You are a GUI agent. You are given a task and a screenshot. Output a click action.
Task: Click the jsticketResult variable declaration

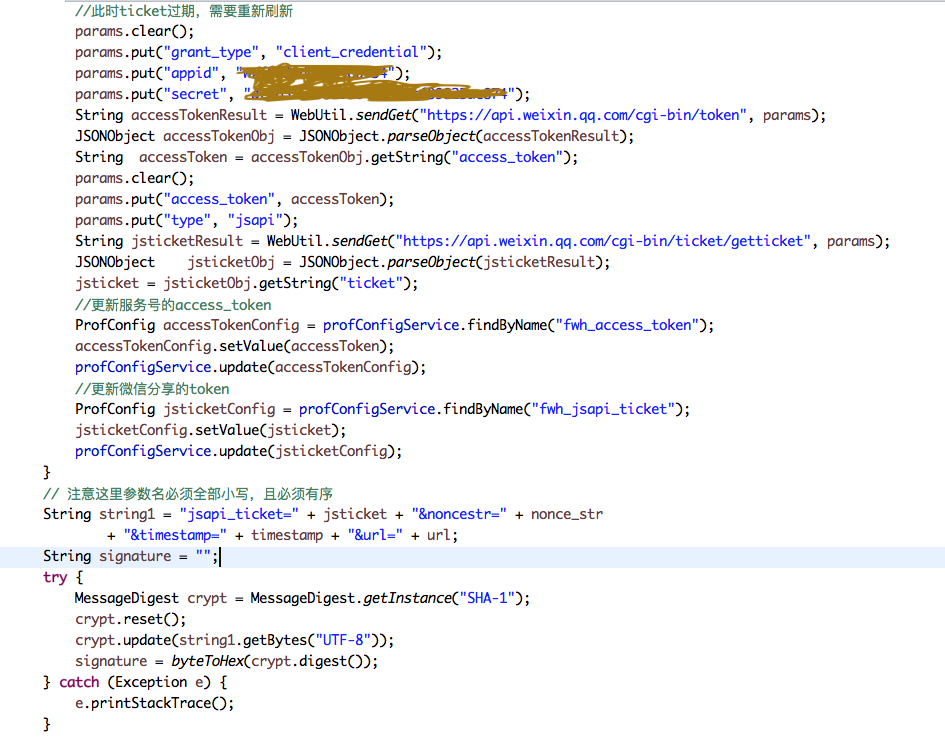coord(187,242)
